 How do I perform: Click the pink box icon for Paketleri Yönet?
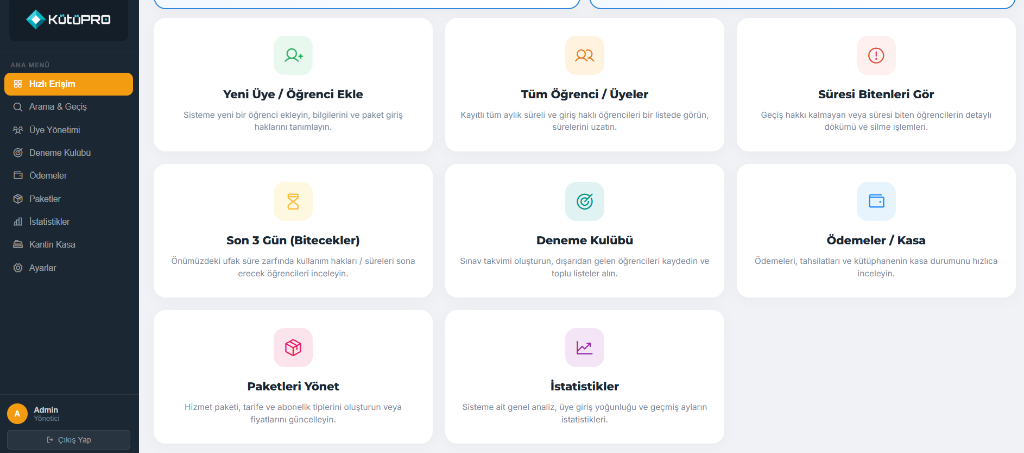pyautogui.click(x=293, y=348)
